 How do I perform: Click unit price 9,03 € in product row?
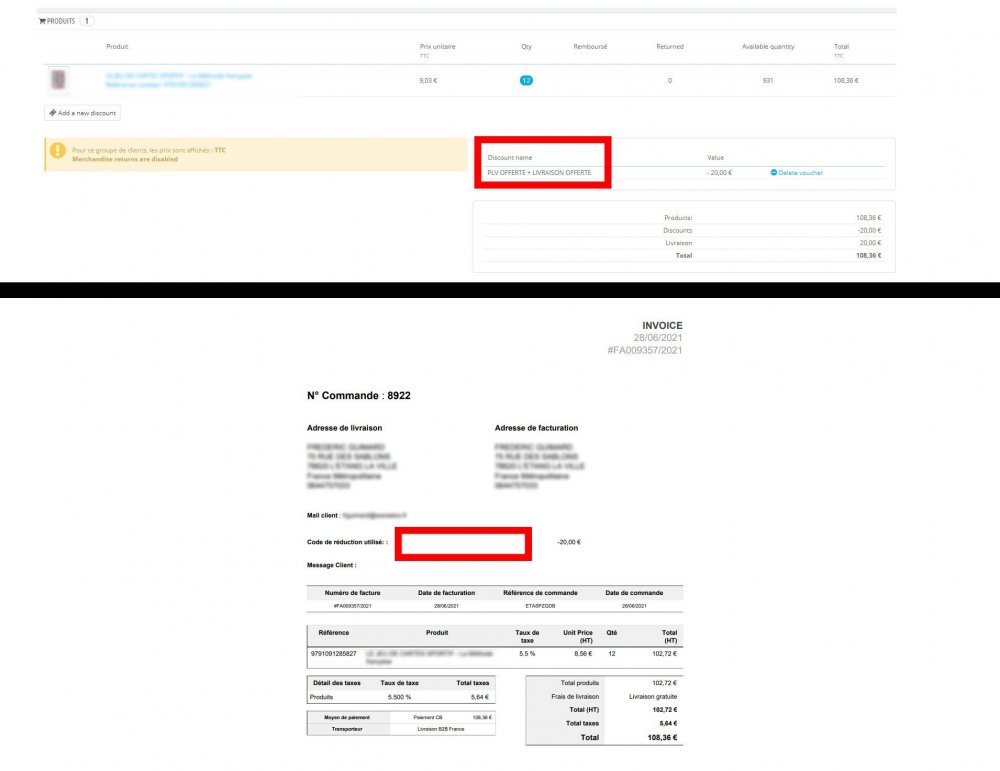[x=428, y=80]
